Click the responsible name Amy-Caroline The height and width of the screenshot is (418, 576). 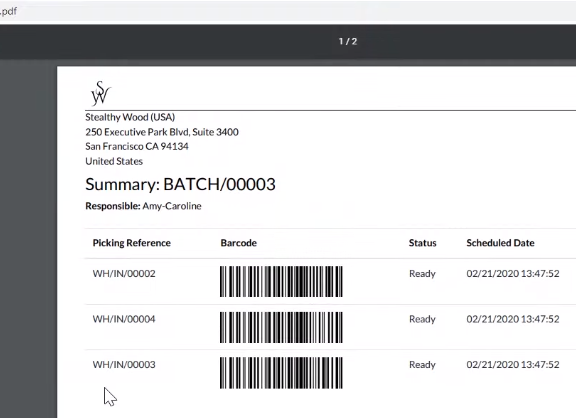172,206
